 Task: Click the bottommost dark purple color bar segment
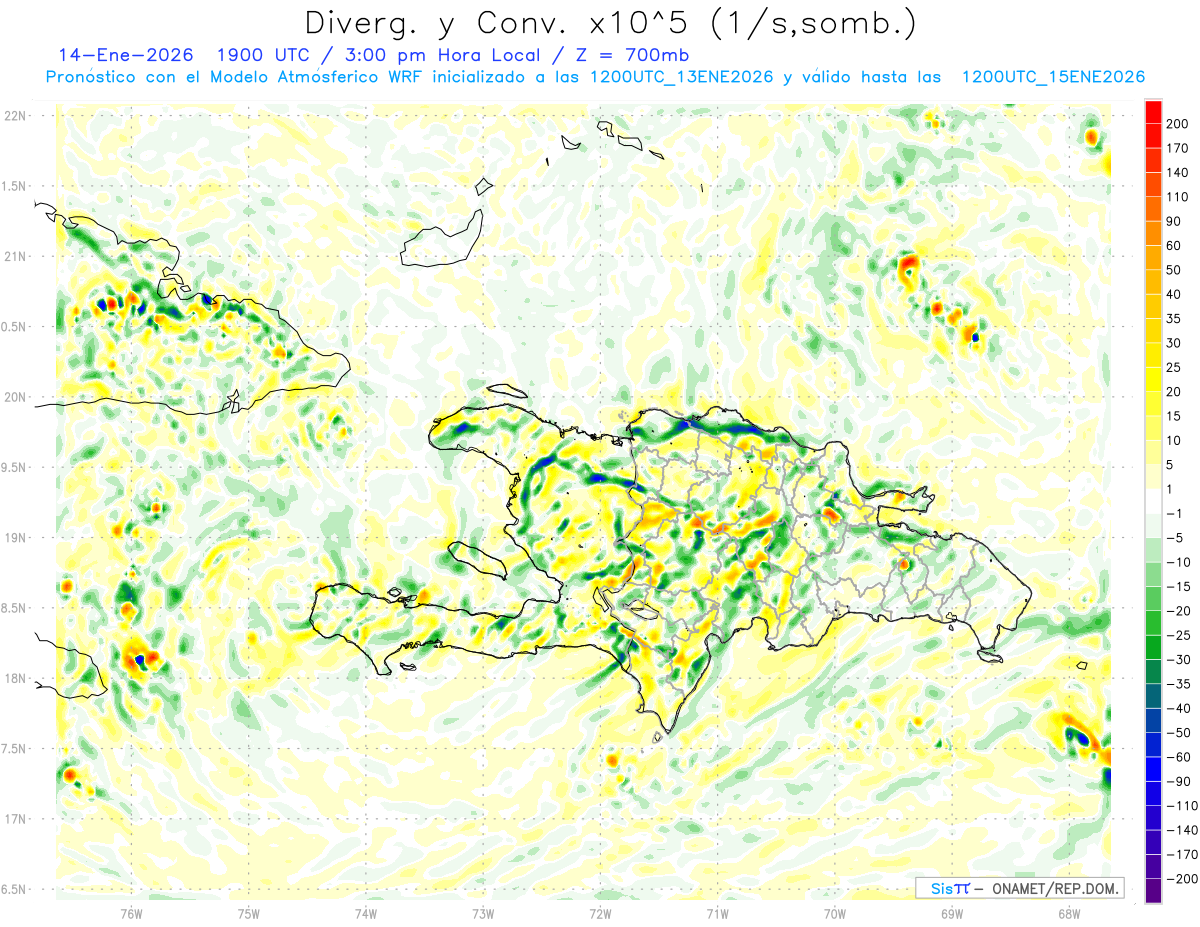(x=1153, y=891)
